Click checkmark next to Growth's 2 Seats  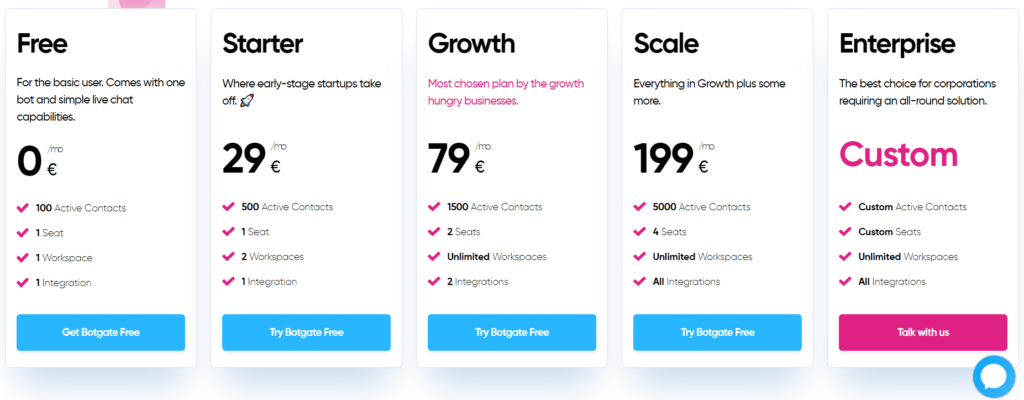click(434, 232)
